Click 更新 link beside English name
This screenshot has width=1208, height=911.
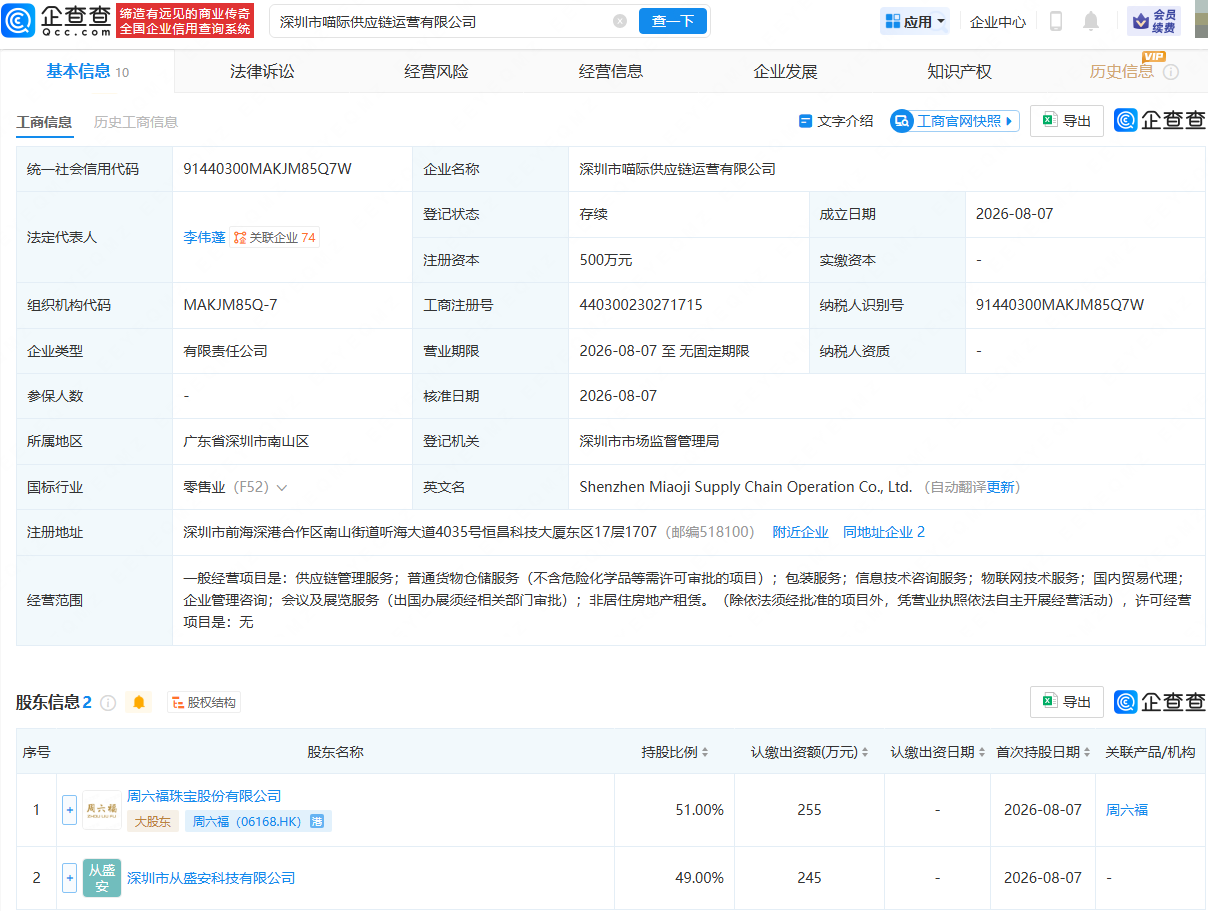[1000, 487]
